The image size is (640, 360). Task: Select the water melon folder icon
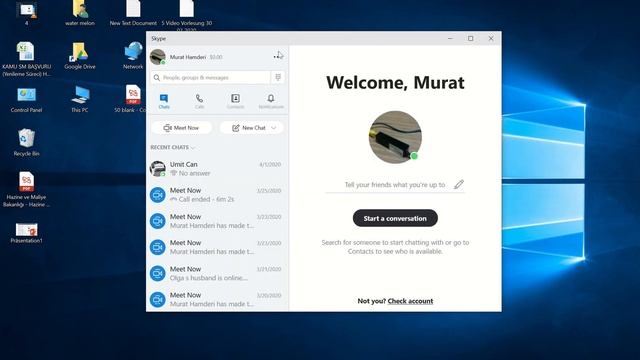click(80, 13)
